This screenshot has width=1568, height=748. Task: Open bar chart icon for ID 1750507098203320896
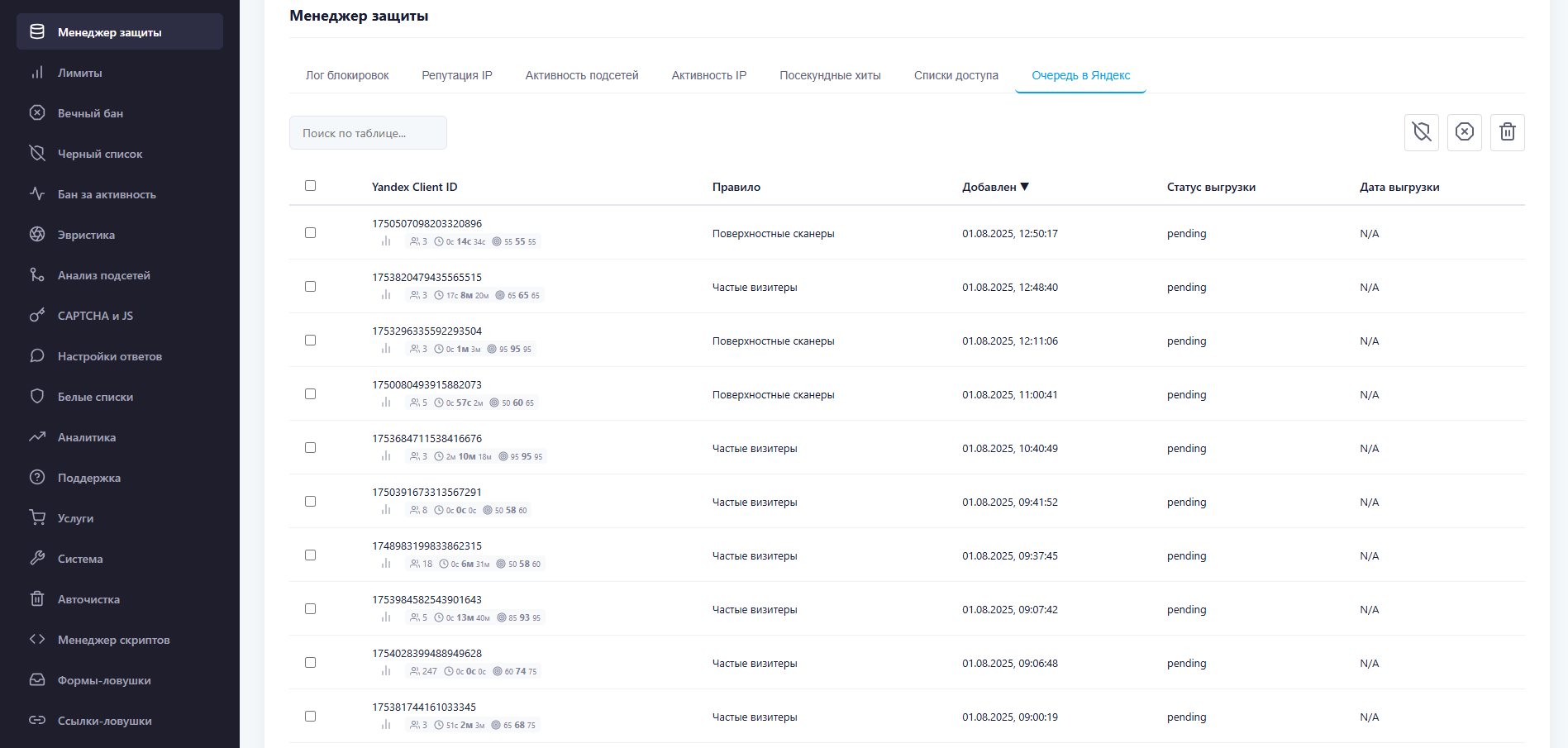point(386,241)
